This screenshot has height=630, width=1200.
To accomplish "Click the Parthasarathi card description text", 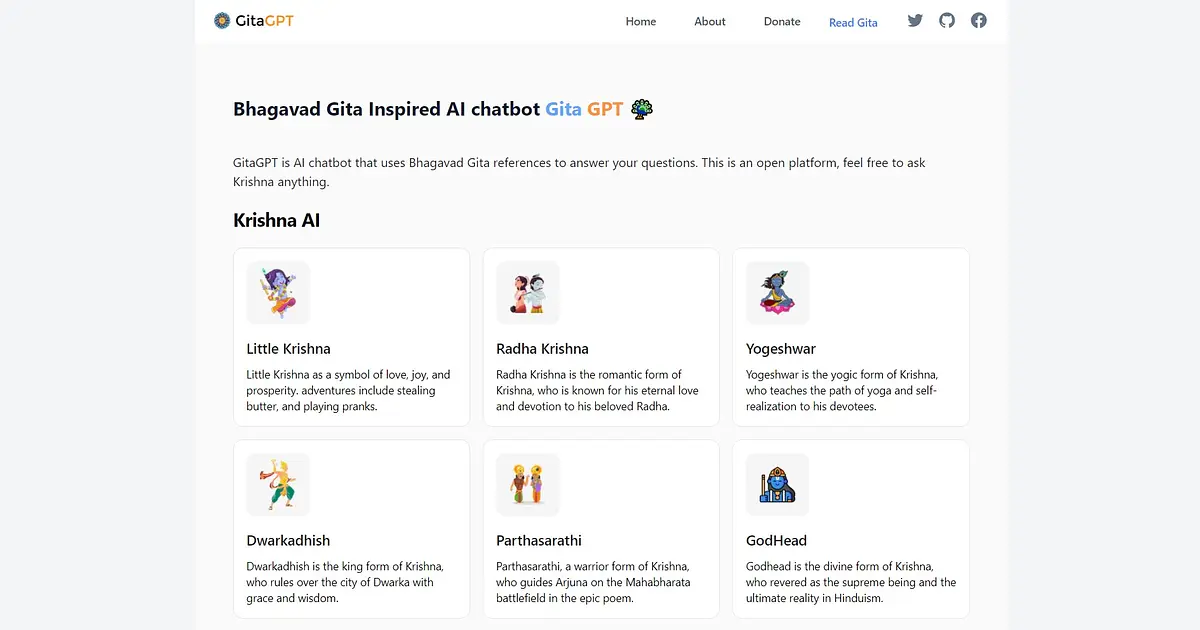I will click(594, 583).
